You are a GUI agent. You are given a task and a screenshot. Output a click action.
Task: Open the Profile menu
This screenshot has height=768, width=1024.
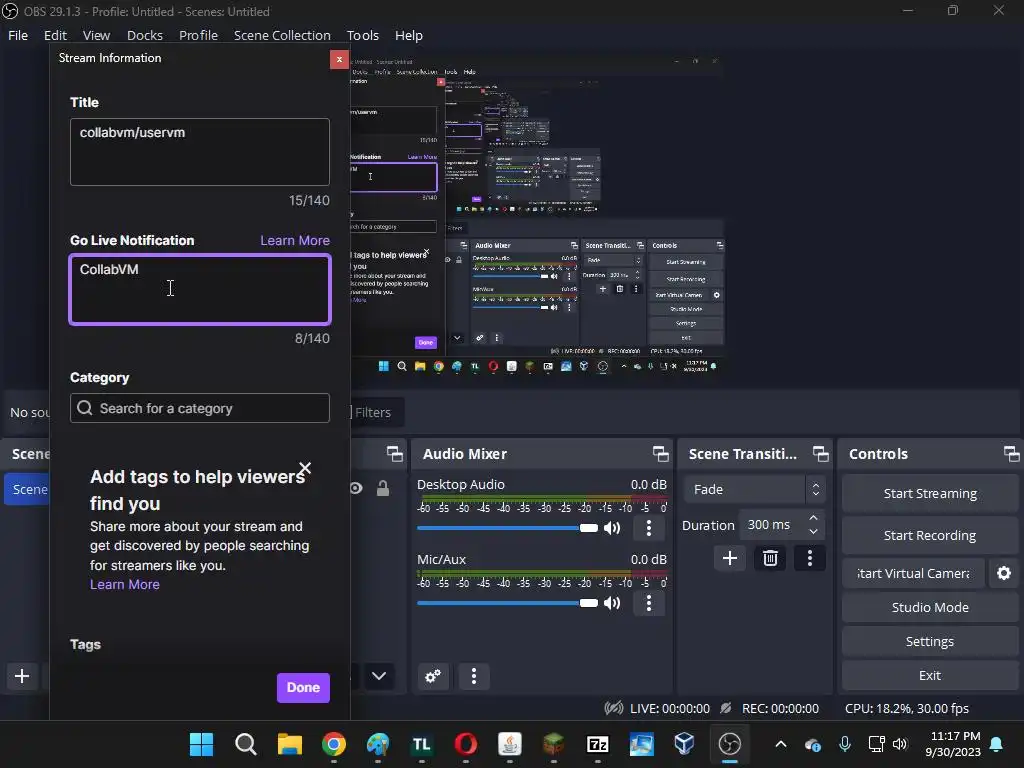click(199, 35)
